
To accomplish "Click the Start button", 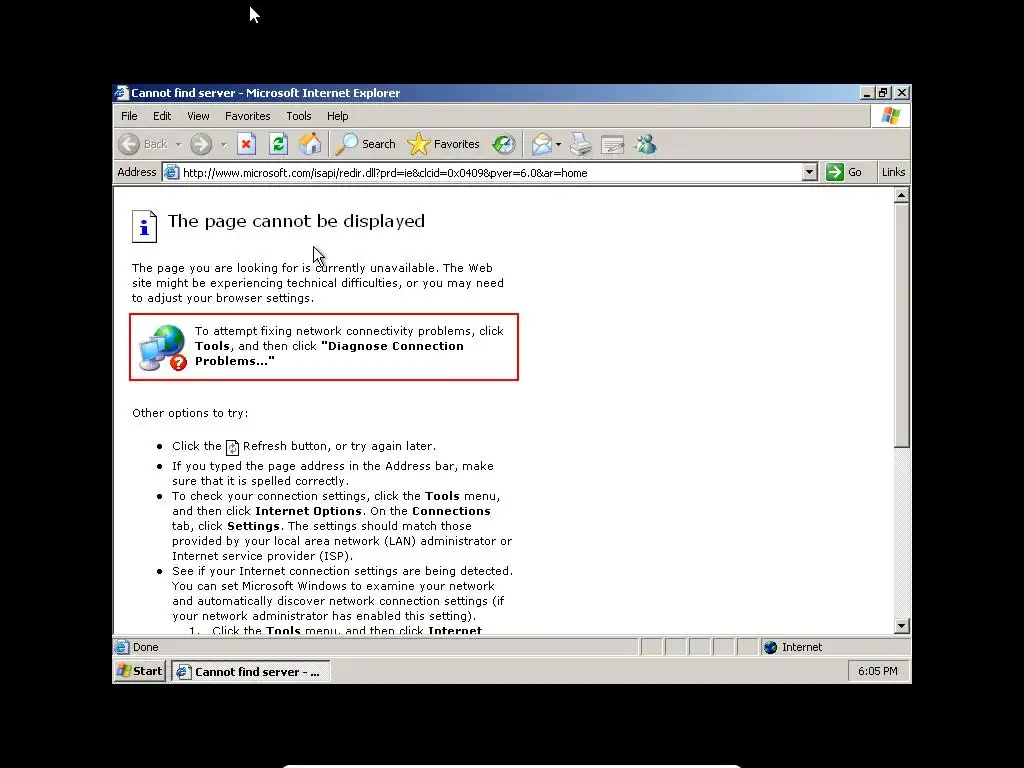I will pyautogui.click(x=140, y=671).
